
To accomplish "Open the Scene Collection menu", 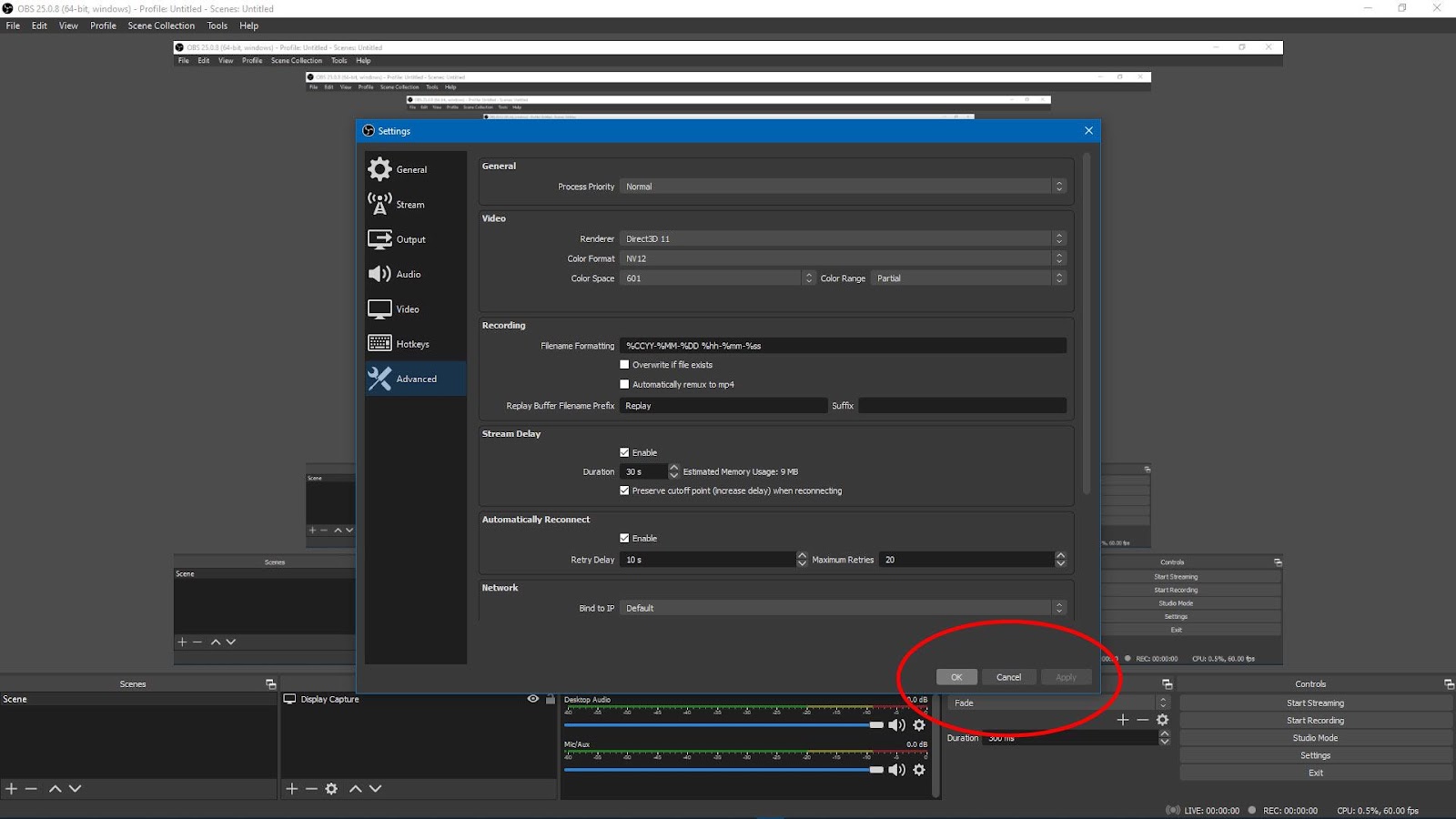I will (161, 25).
